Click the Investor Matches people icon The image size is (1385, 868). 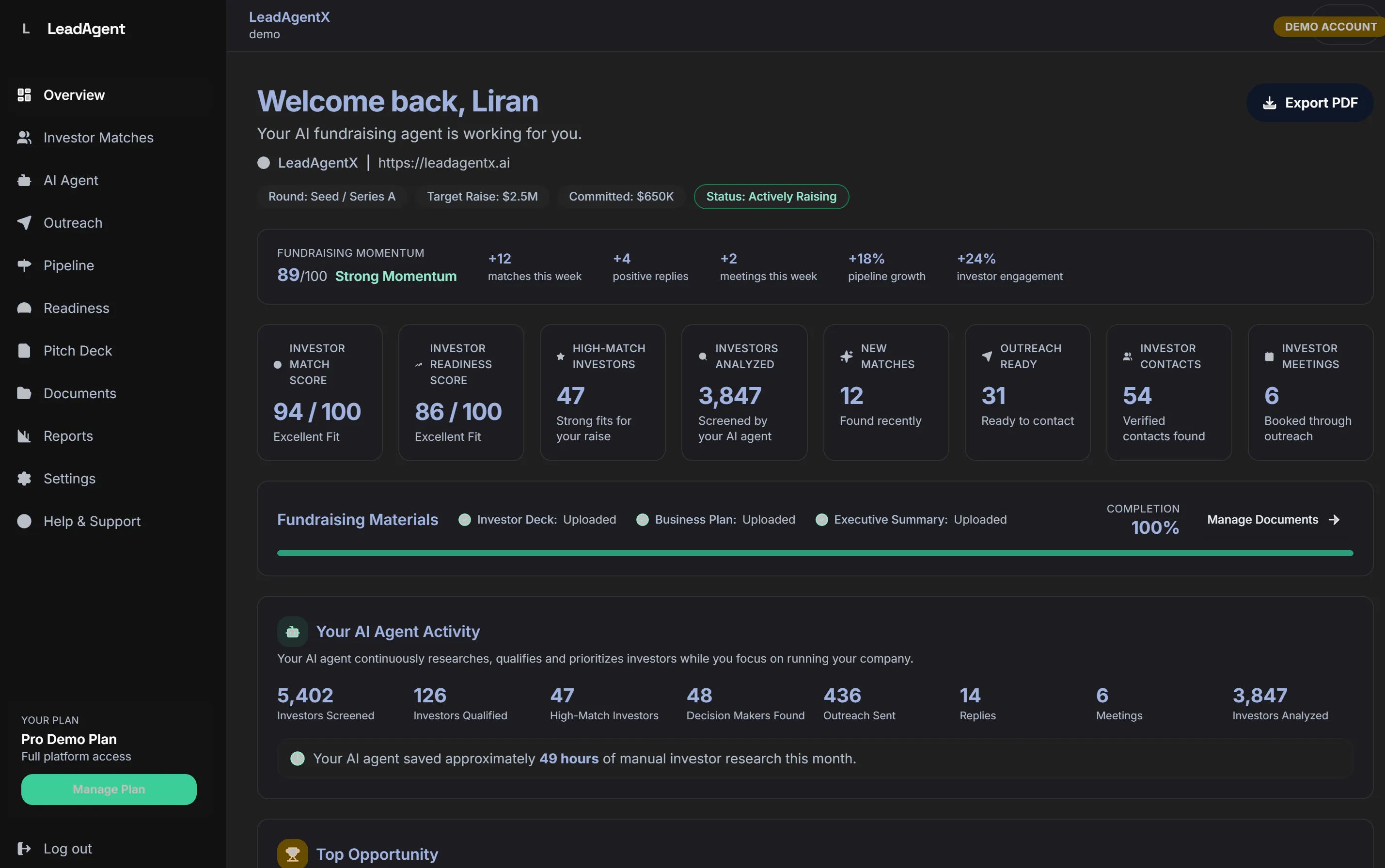point(24,138)
